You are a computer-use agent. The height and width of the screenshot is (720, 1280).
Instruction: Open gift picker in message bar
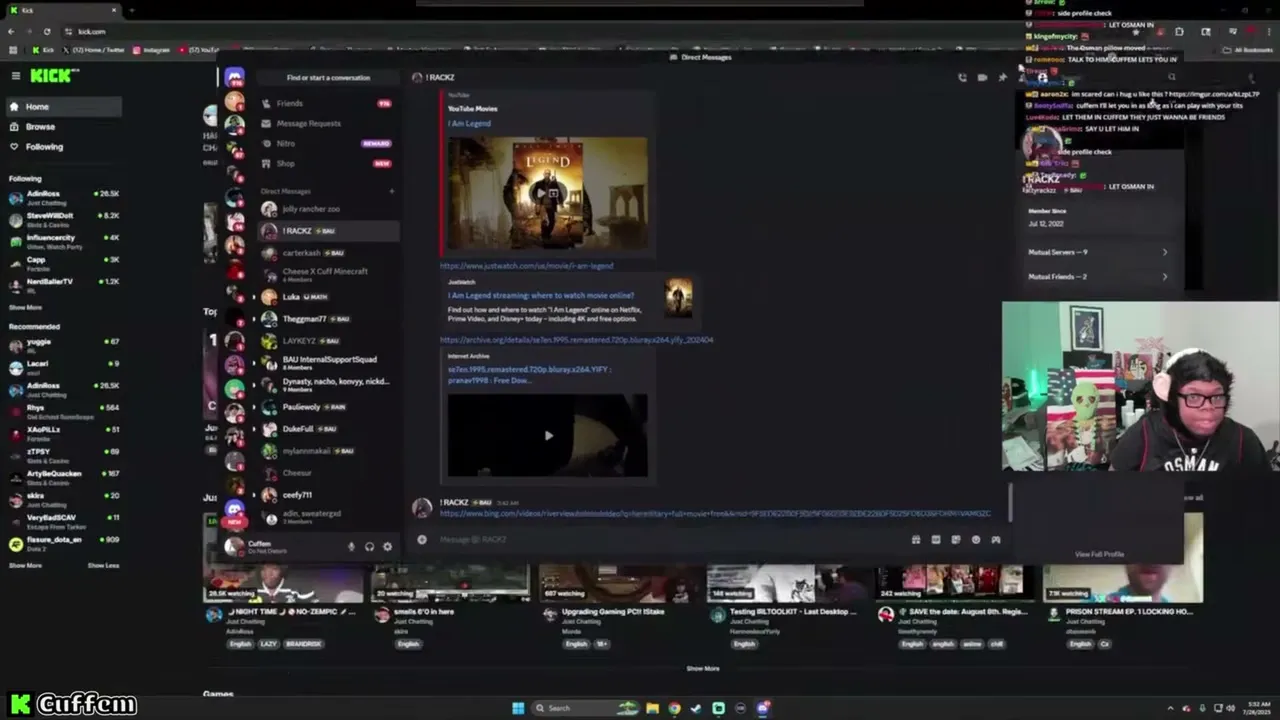(915, 540)
